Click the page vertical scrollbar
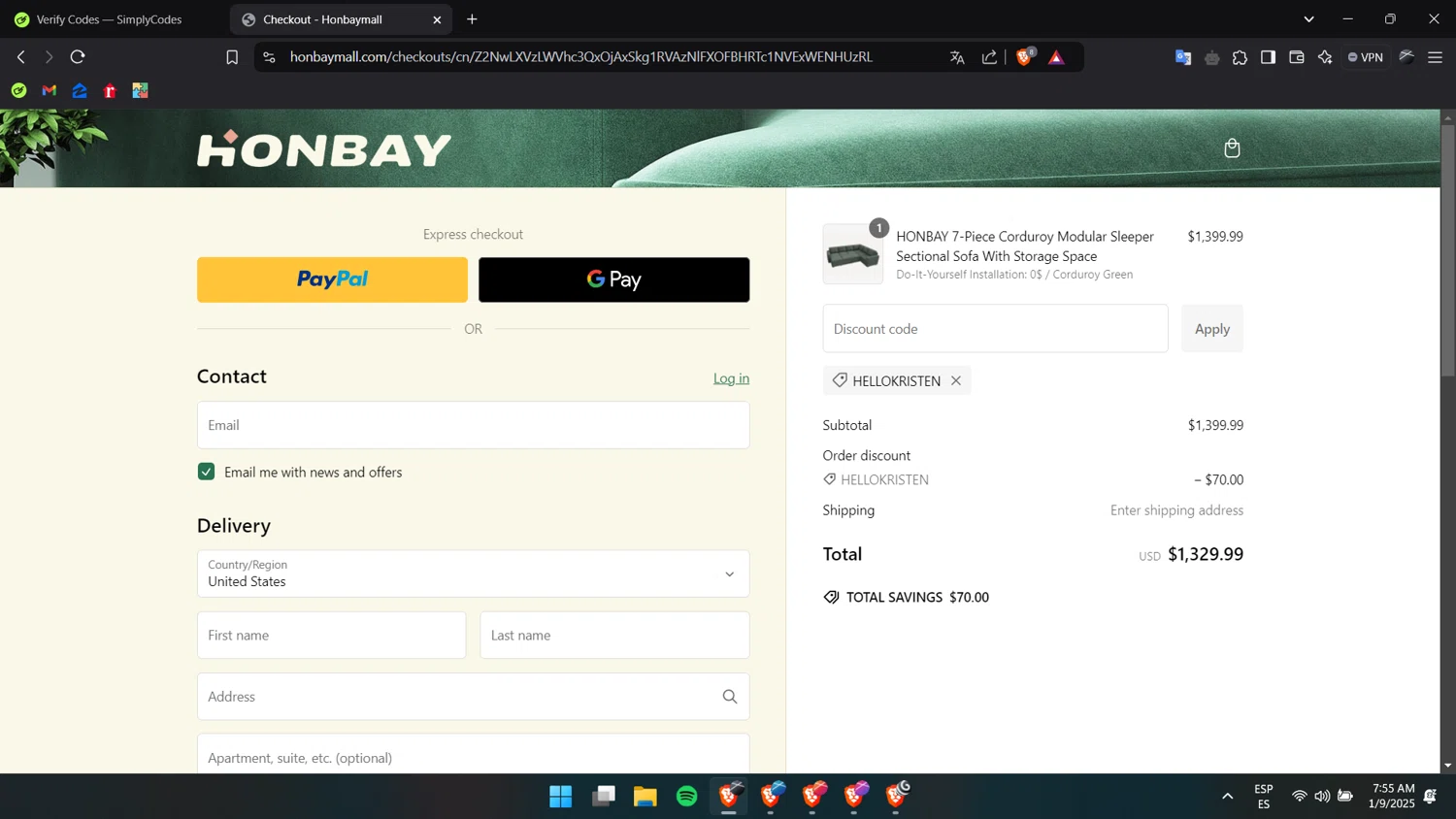Screen dimensions: 1456x819 [1447, 250]
